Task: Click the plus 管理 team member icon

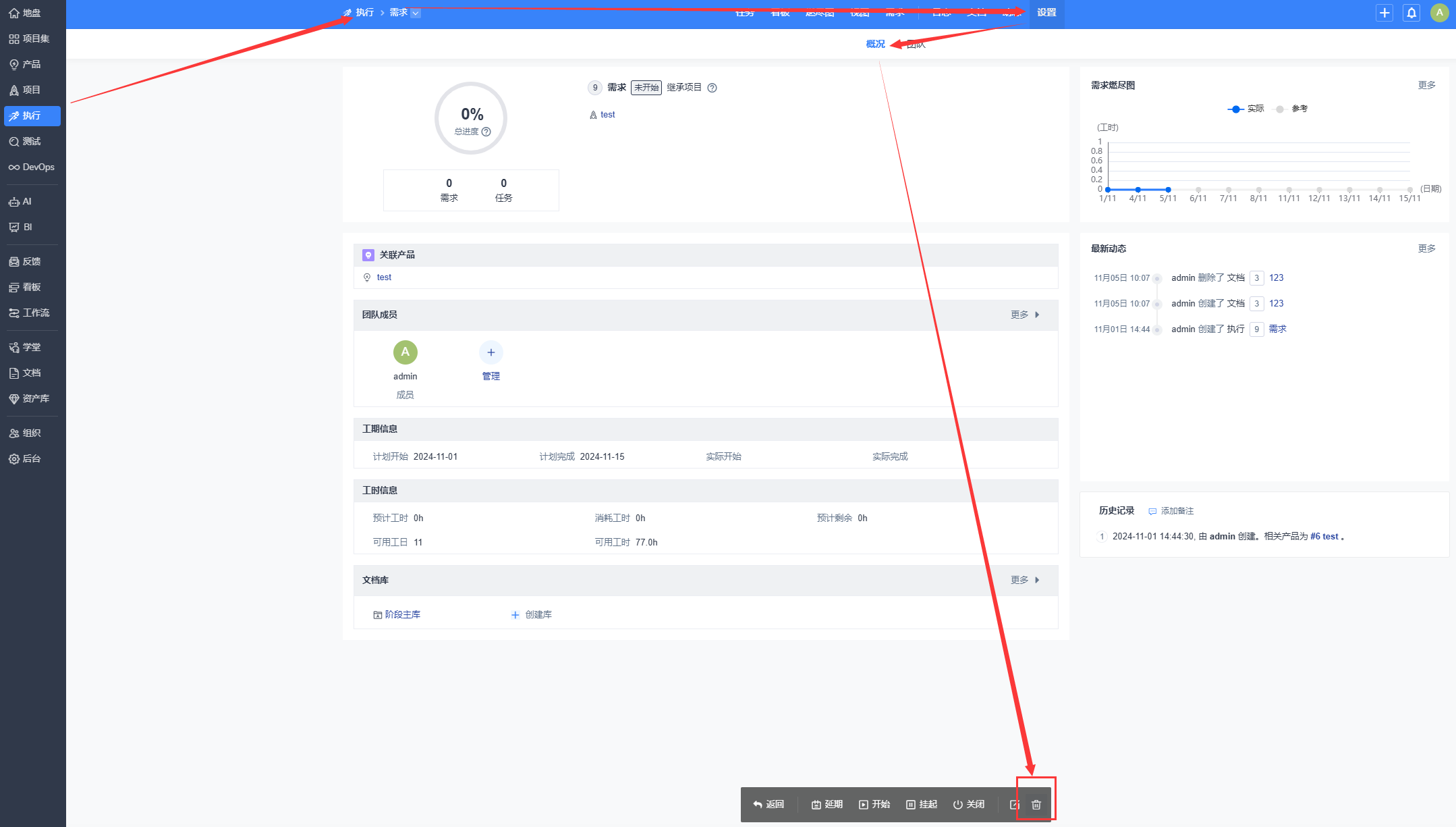Action: click(x=491, y=352)
